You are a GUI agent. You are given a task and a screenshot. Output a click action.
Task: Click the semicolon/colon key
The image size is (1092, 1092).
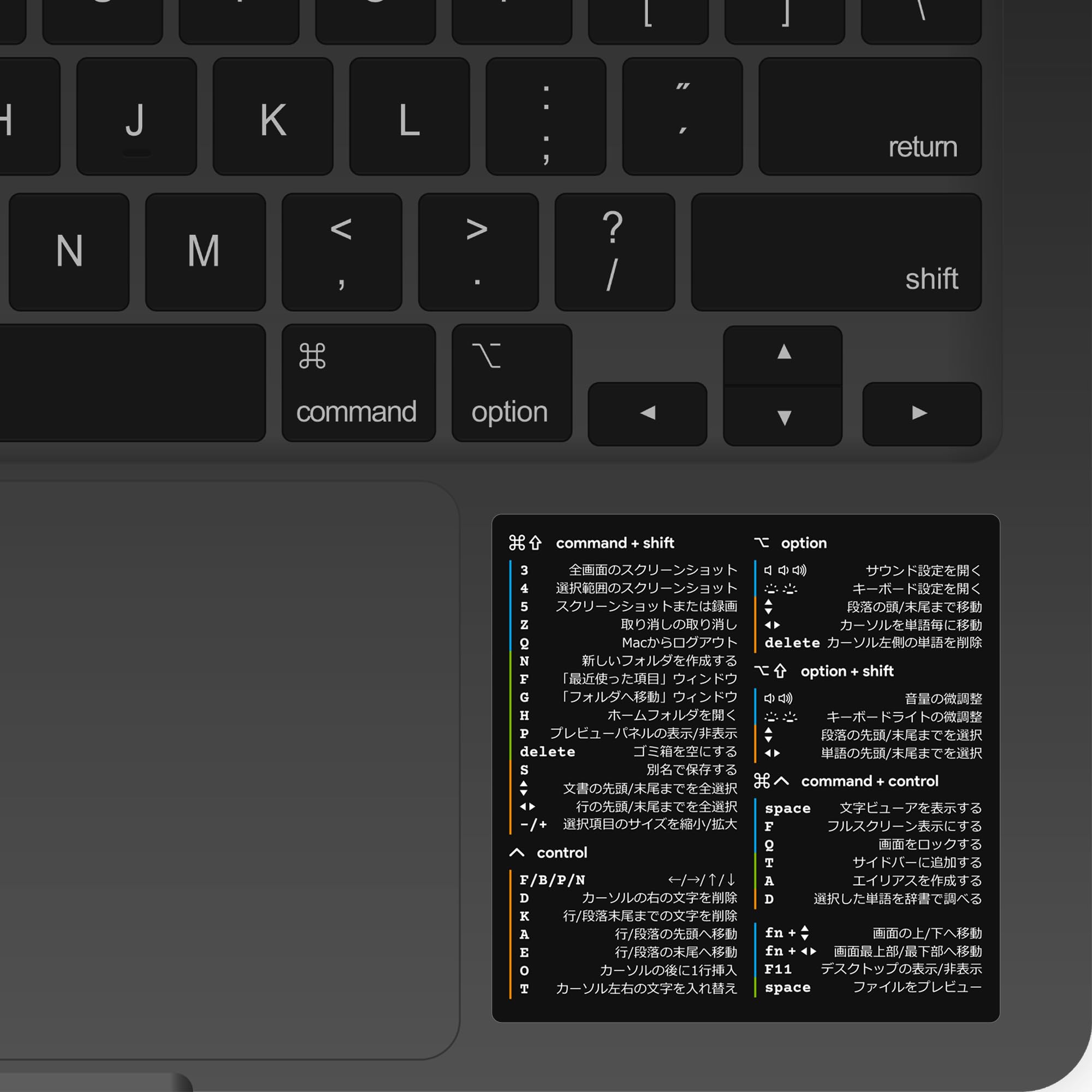click(x=546, y=116)
